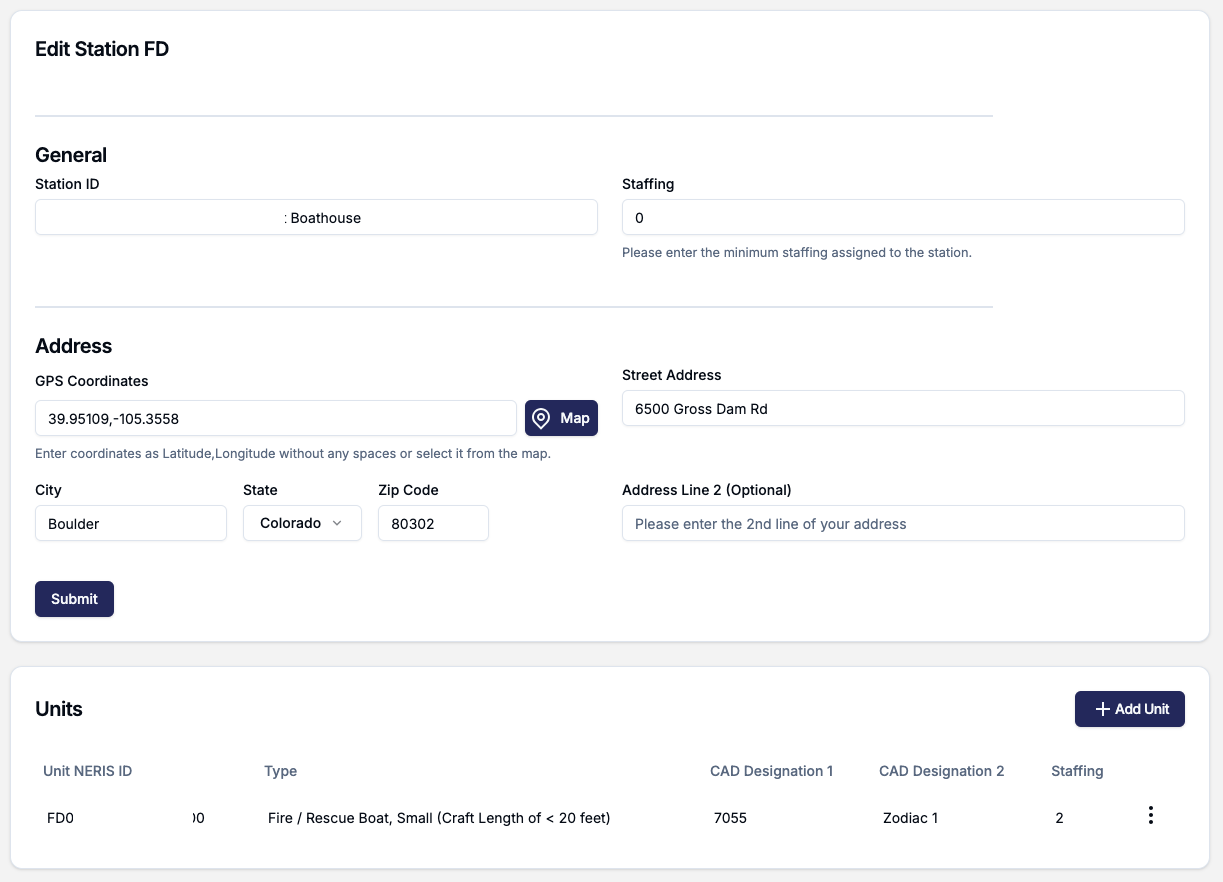1223x882 pixels.
Task: Click into the GPS Coordinates field
Action: click(275, 418)
